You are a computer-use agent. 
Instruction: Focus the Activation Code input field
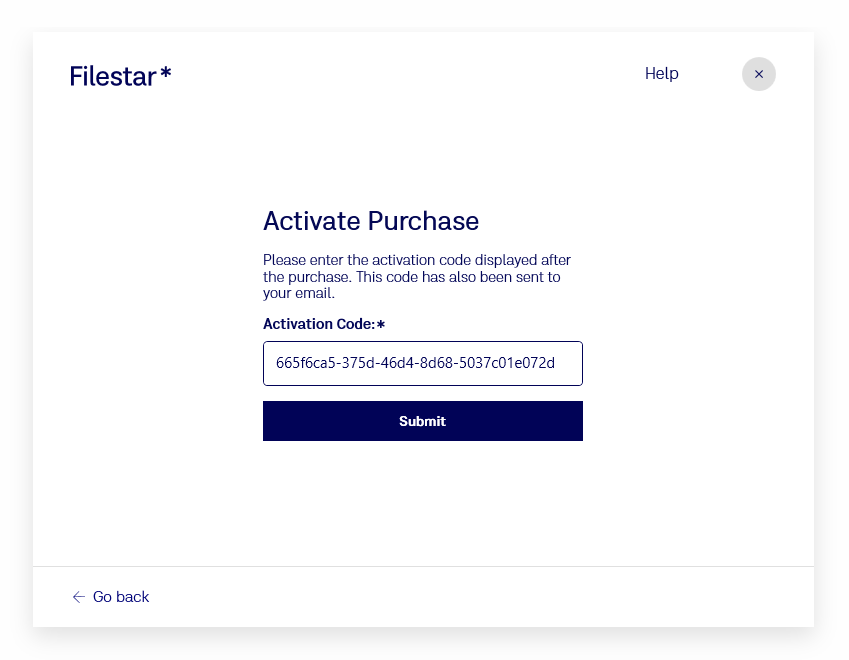(422, 363)
